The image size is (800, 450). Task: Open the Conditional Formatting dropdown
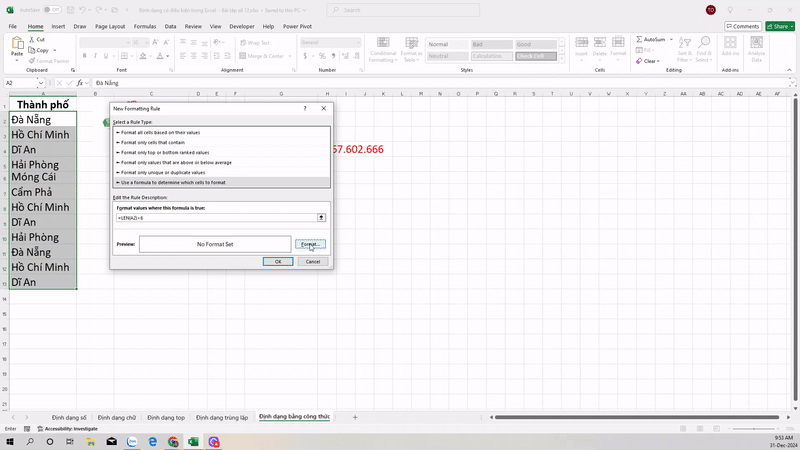(383, 49)
